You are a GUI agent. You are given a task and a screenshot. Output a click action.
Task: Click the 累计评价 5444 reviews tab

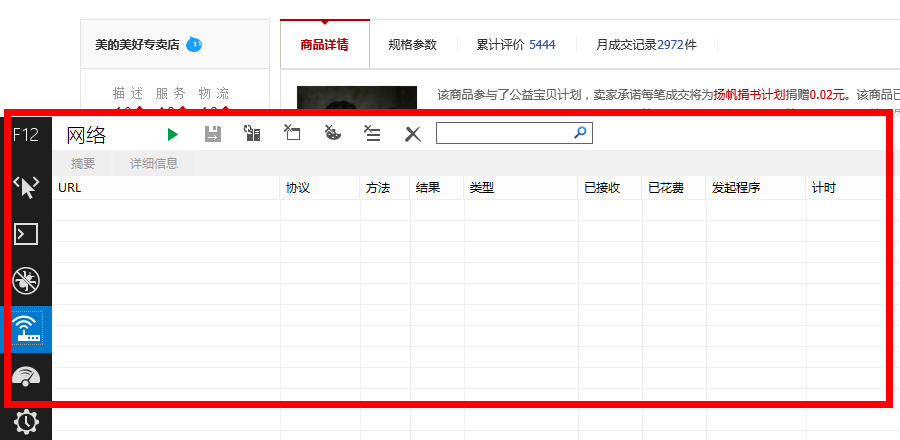coord(515,45)
